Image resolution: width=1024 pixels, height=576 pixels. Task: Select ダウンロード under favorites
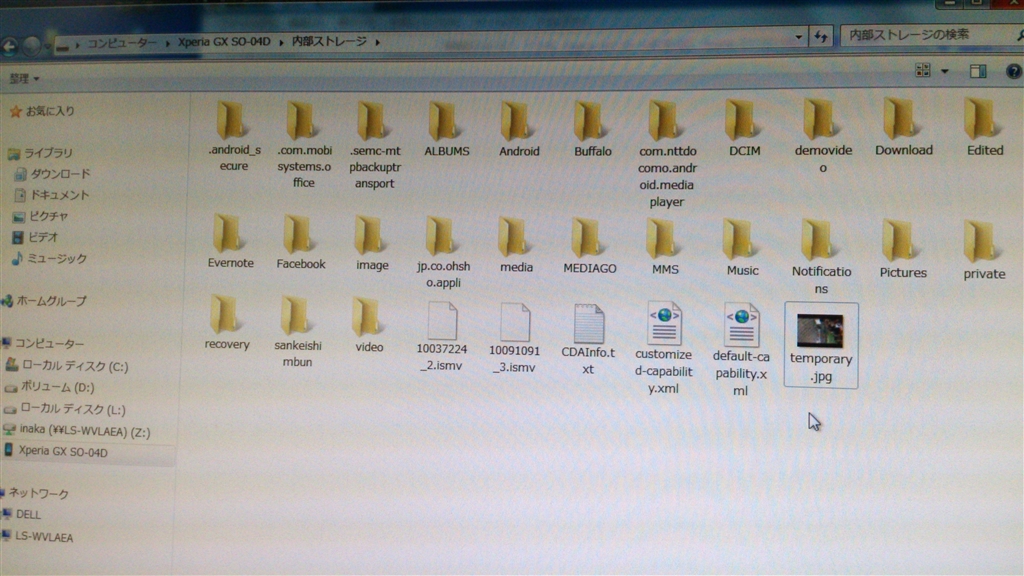[x=60, y=174]
